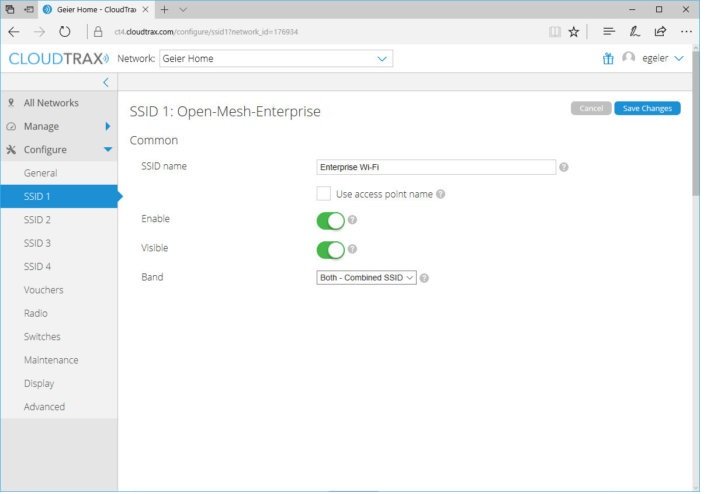
Task: Click the help icon next to Band dropdown
Action: (x=424, y=278)
